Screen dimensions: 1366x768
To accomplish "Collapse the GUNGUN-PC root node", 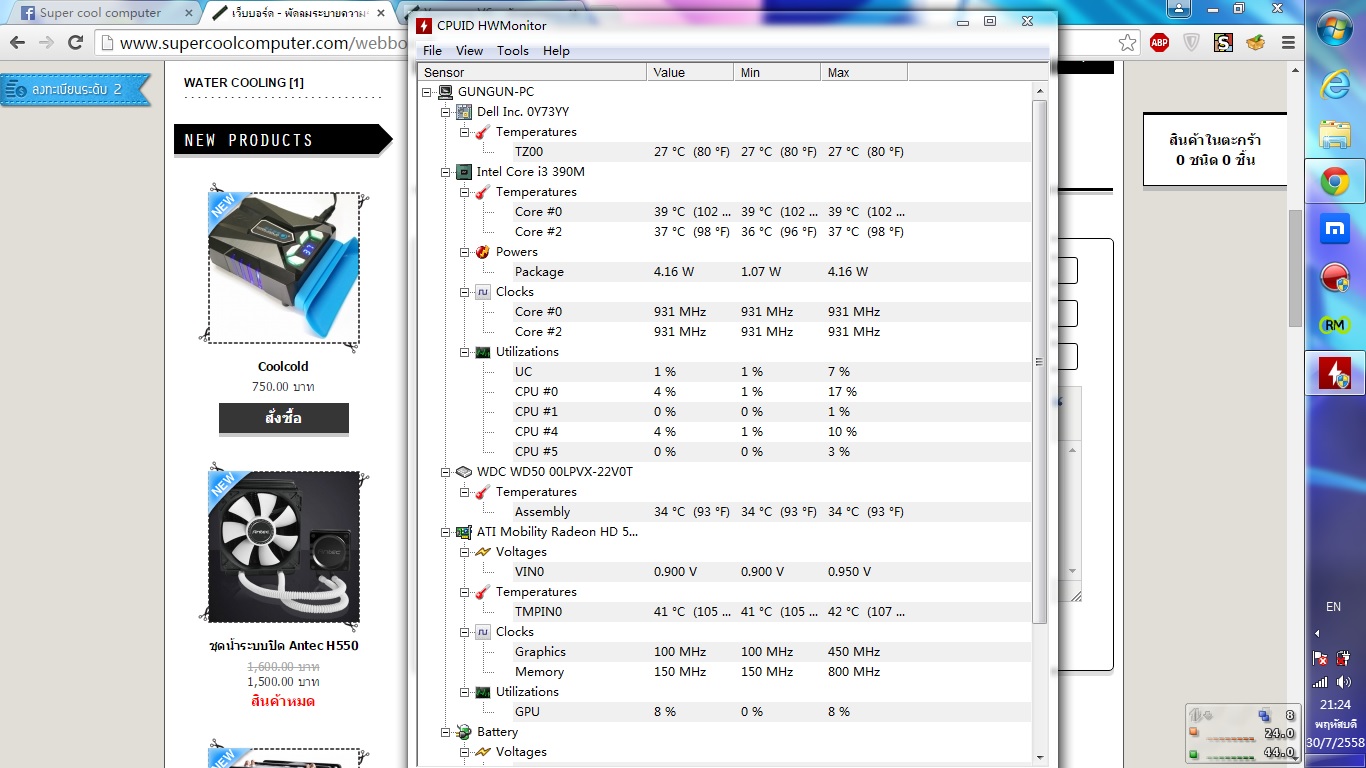I will [427, 92].
